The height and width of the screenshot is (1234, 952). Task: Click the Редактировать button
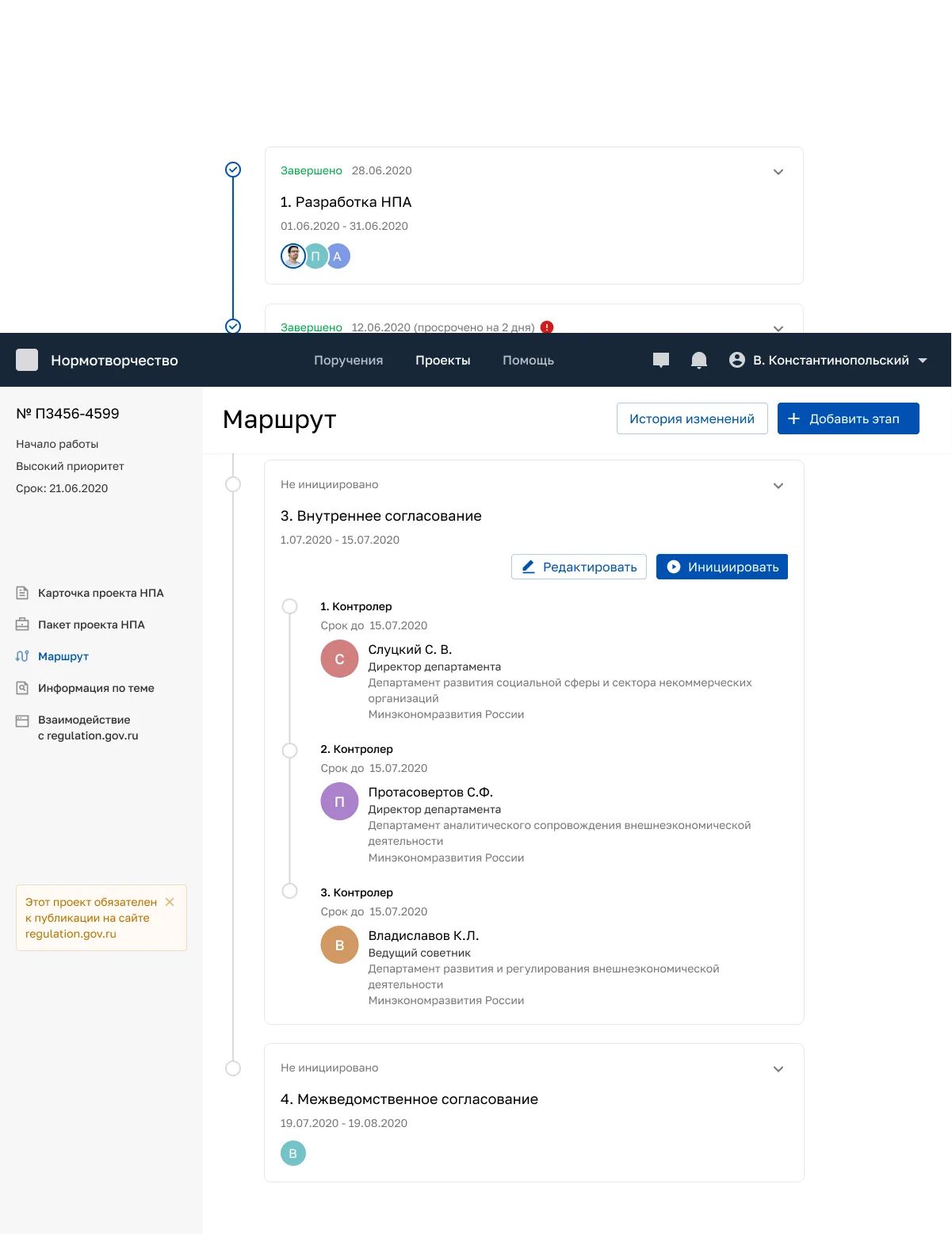click(579, 567)
